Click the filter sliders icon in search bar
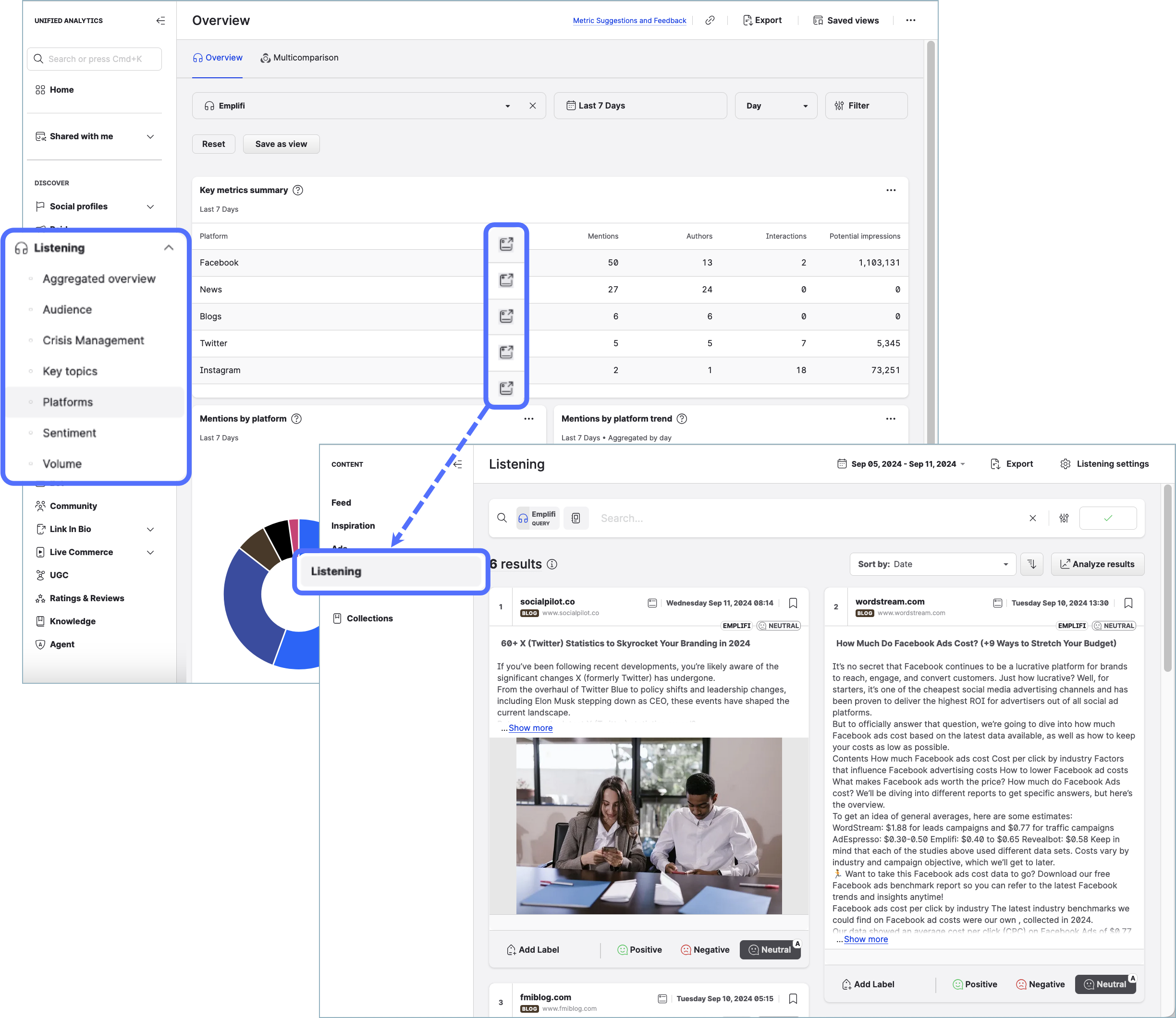Viewport: 1176px width, 1018px height. tap(1064, 518)
